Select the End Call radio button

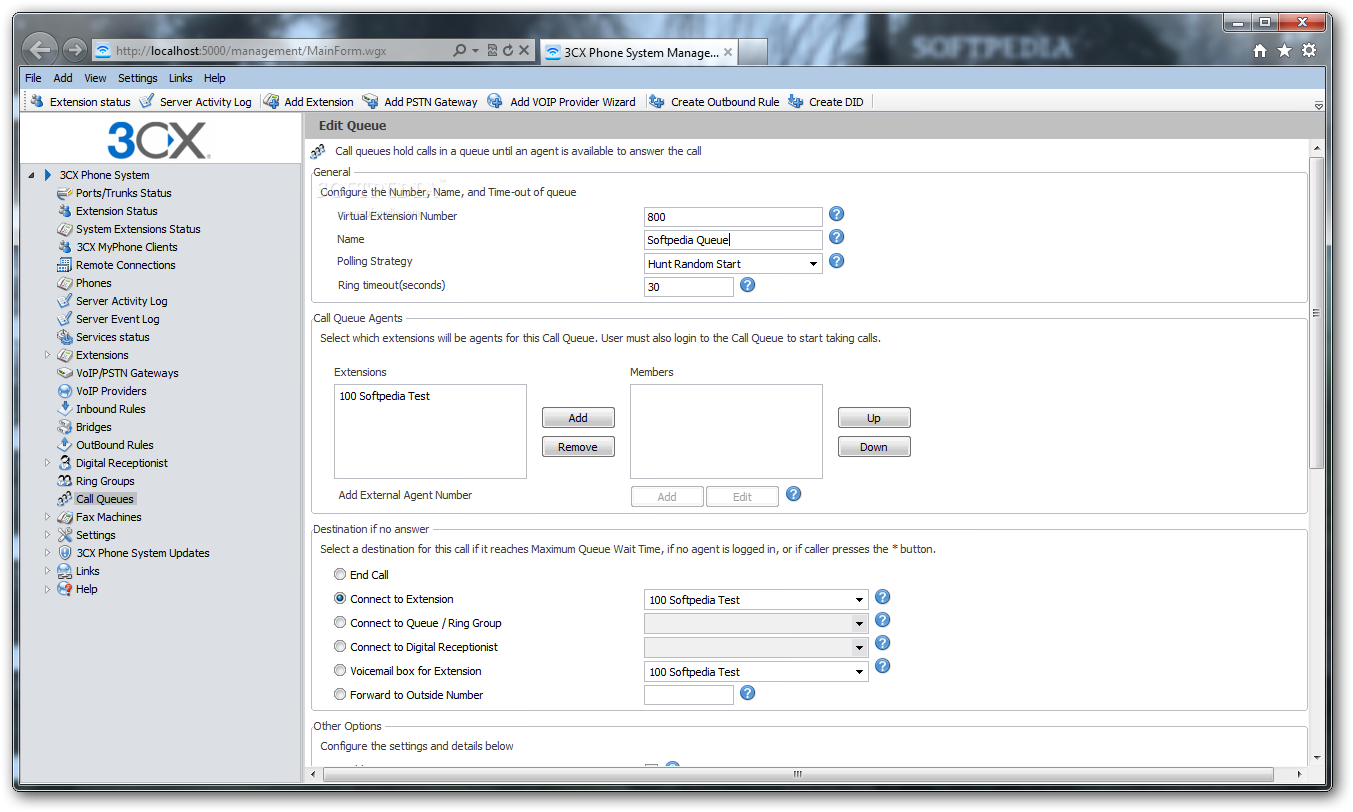[x=340, y=575]
